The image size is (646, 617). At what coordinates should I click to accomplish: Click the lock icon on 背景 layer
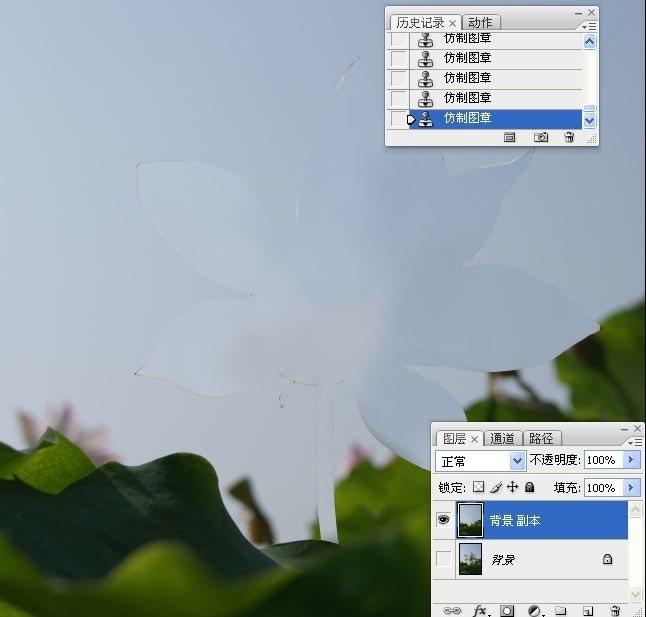coord(607,559)
